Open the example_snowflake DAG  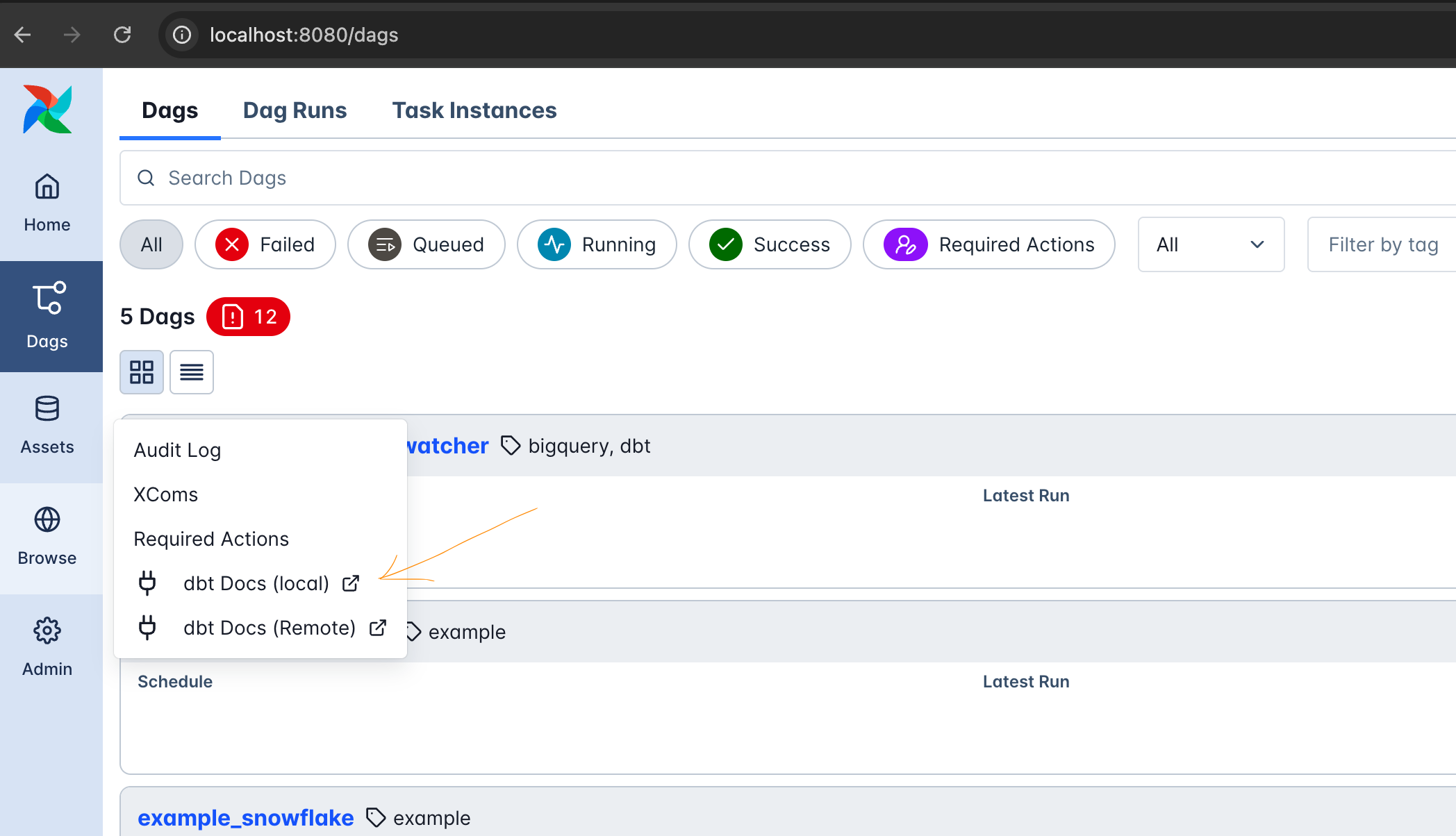tap(245, 817)
